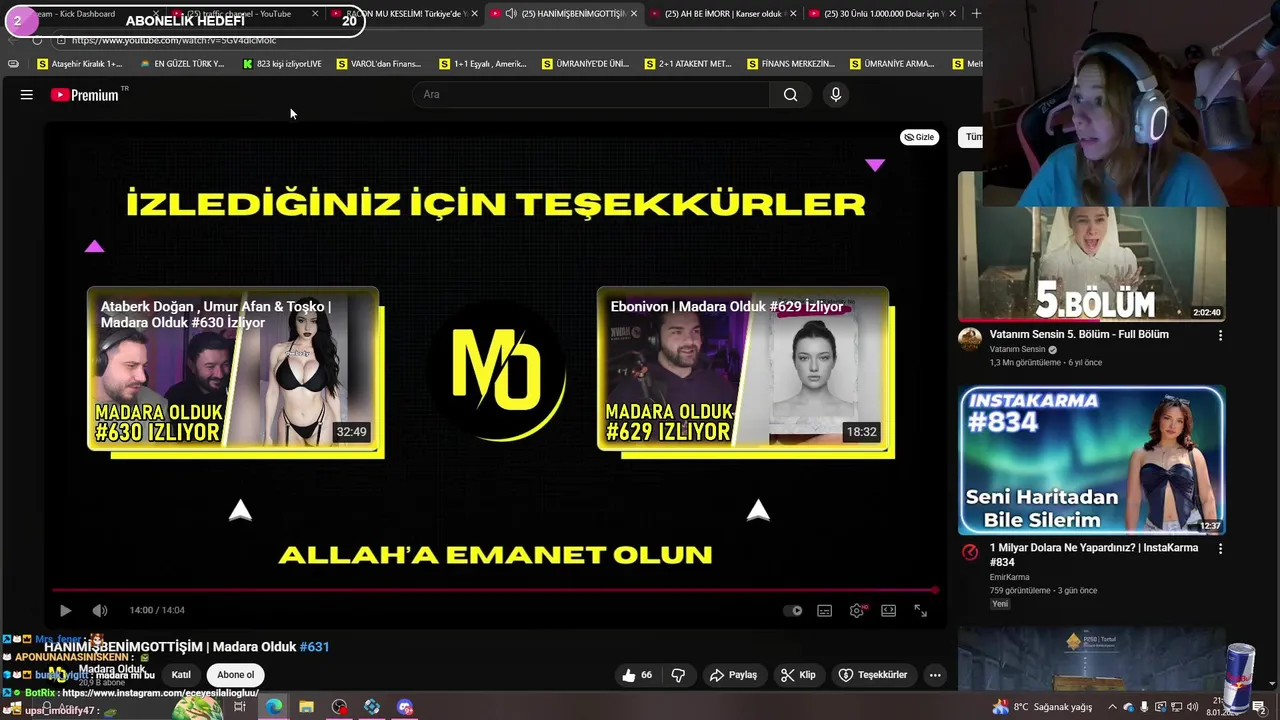
Task: Toggle subtitles with the captions icon
Action: click(825, 610)
